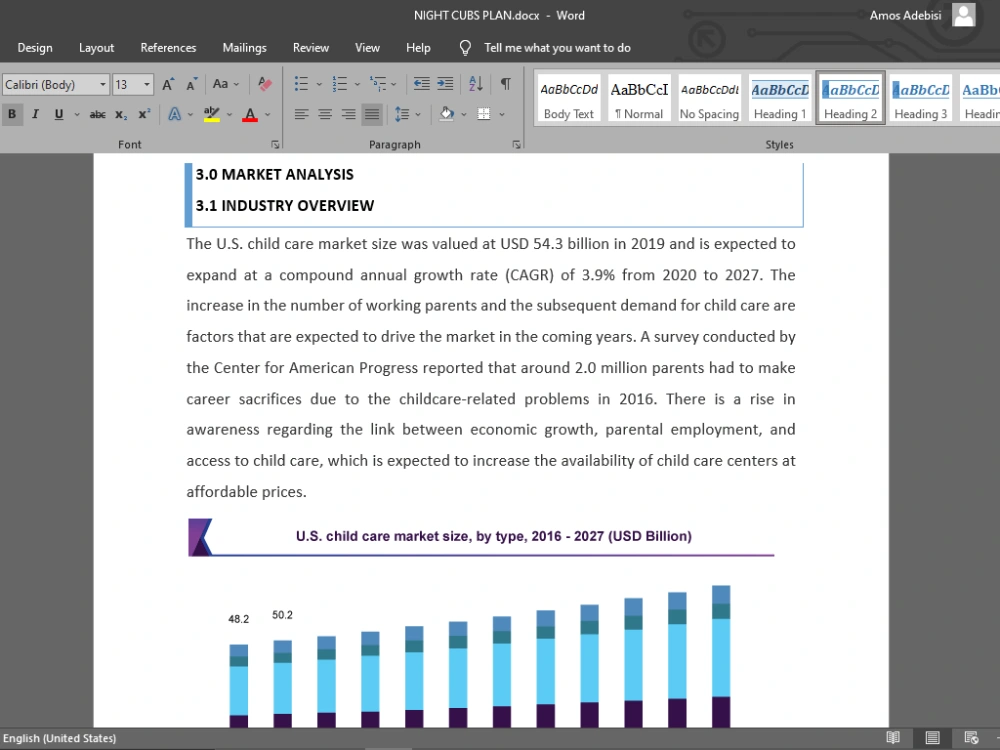The width and height of the screenshot is (1000, 750).
Task: Apply Text Effects and Typography
Action: coord(174,114)
